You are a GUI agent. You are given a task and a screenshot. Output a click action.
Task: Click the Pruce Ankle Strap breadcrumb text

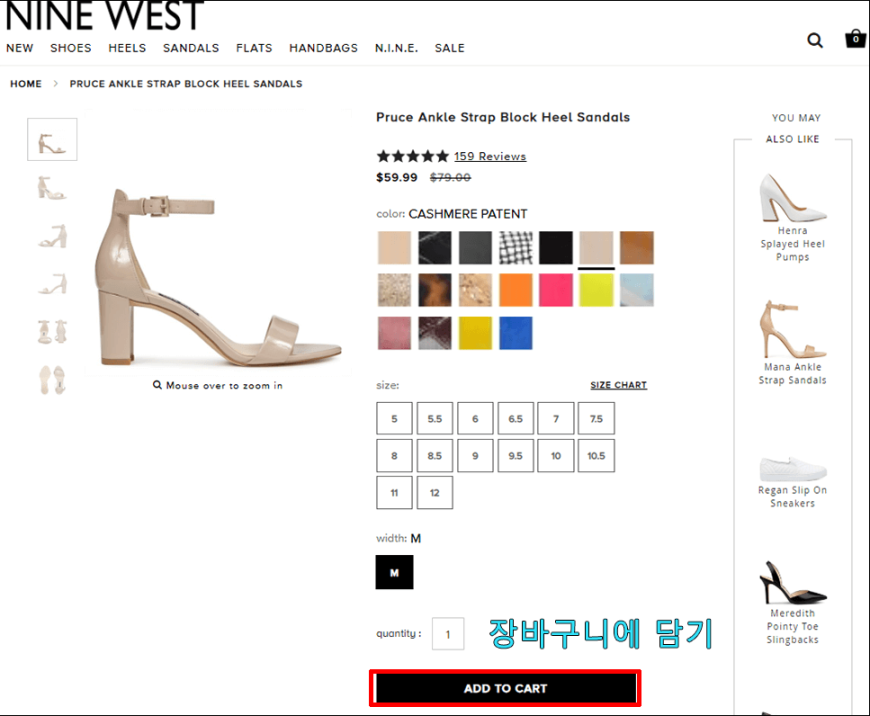[186, 84]
